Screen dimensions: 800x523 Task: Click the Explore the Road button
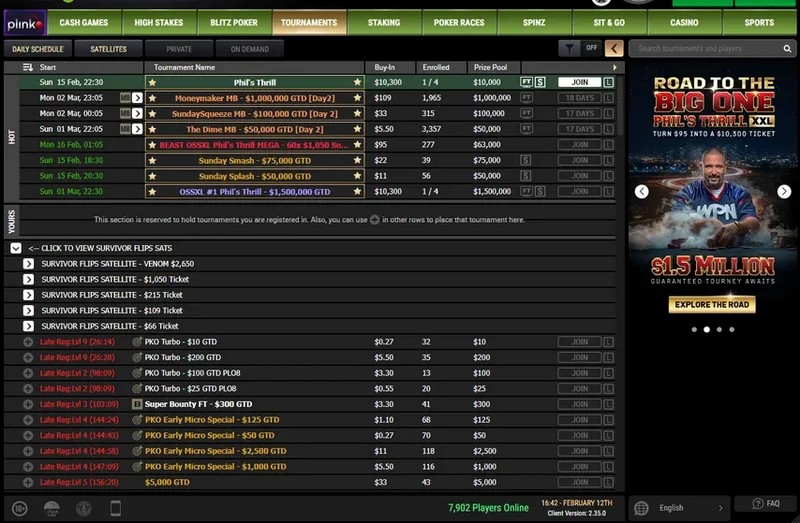point(712,304)
